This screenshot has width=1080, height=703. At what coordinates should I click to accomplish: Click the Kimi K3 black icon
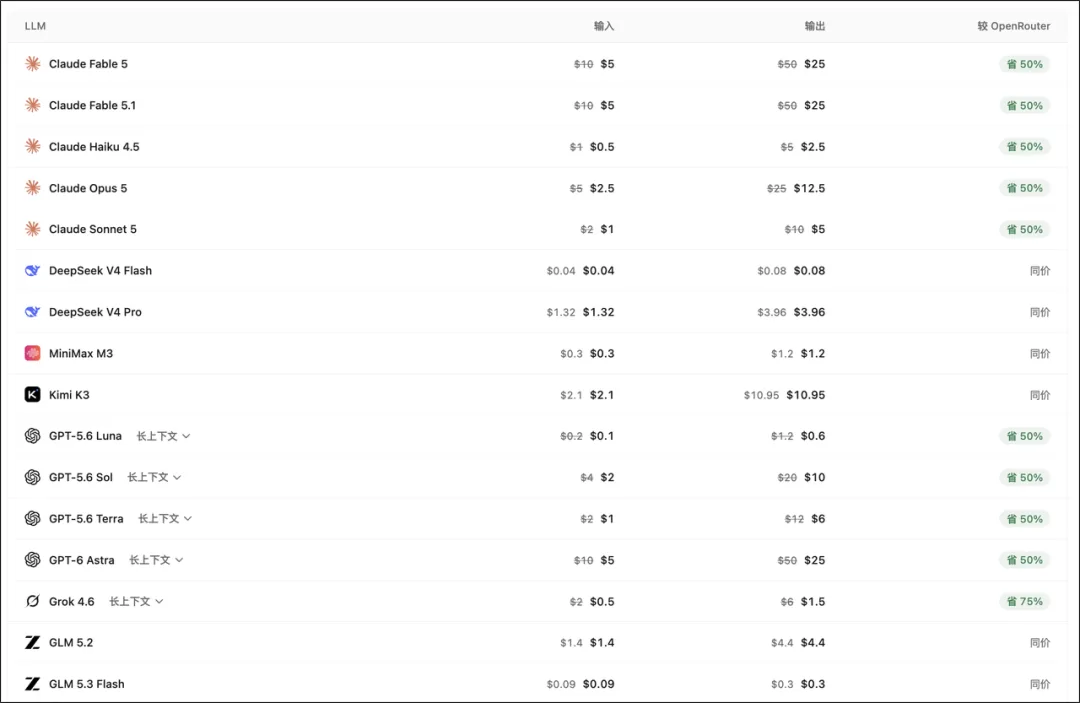(x=32, y=395)
